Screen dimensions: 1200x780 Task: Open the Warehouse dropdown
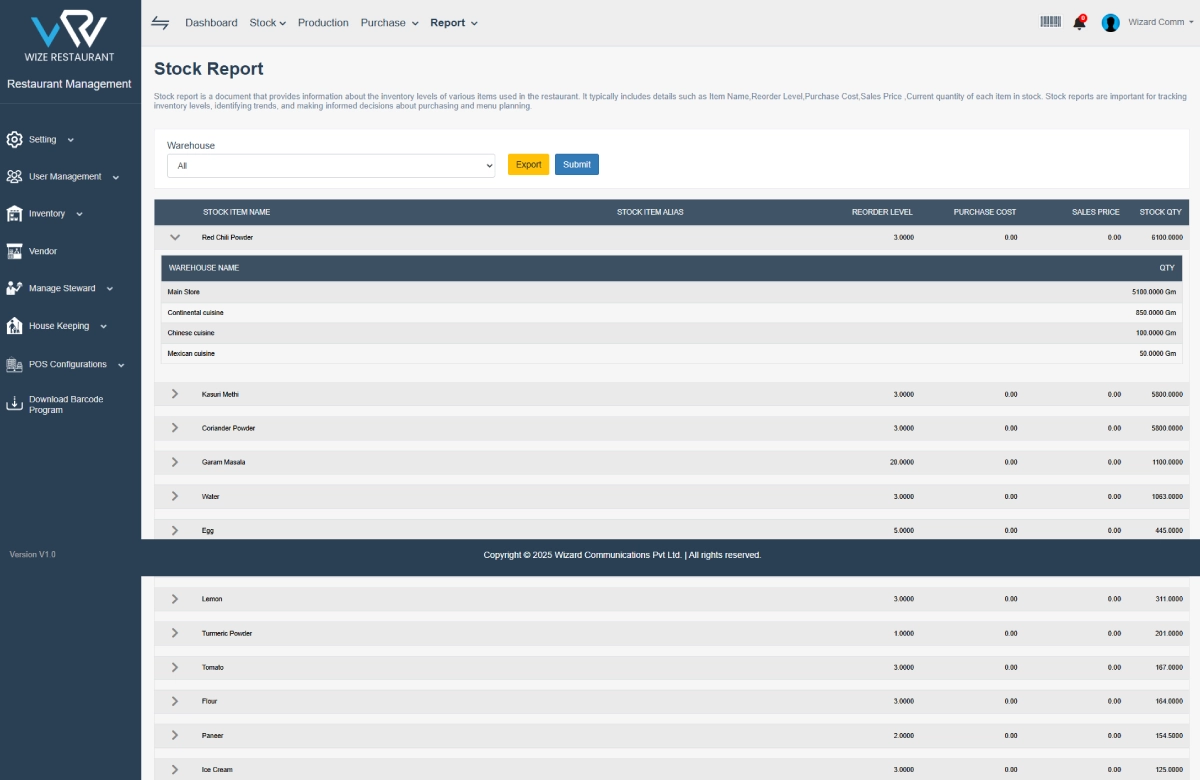[x=330, y=166]
